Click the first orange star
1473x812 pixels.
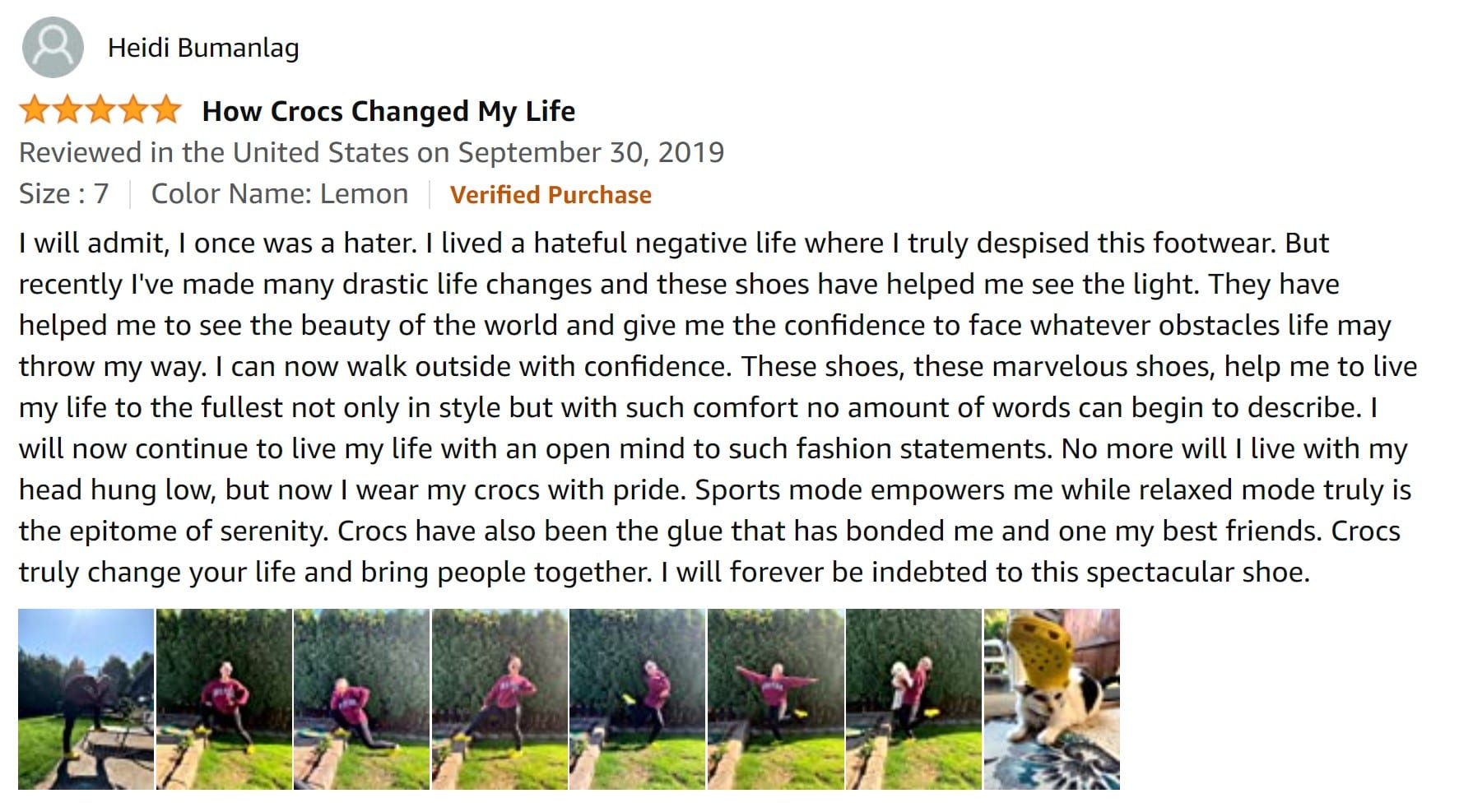coord(35,109)
